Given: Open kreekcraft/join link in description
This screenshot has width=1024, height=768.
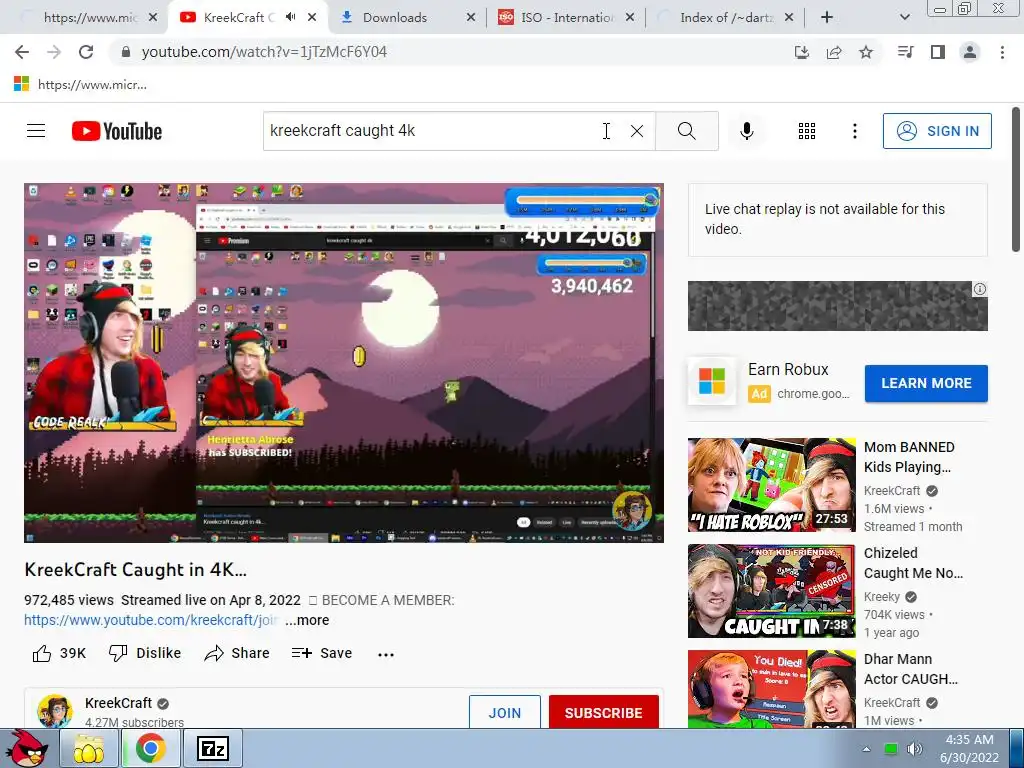Looking at the screenshot, I should pos(152,620).
